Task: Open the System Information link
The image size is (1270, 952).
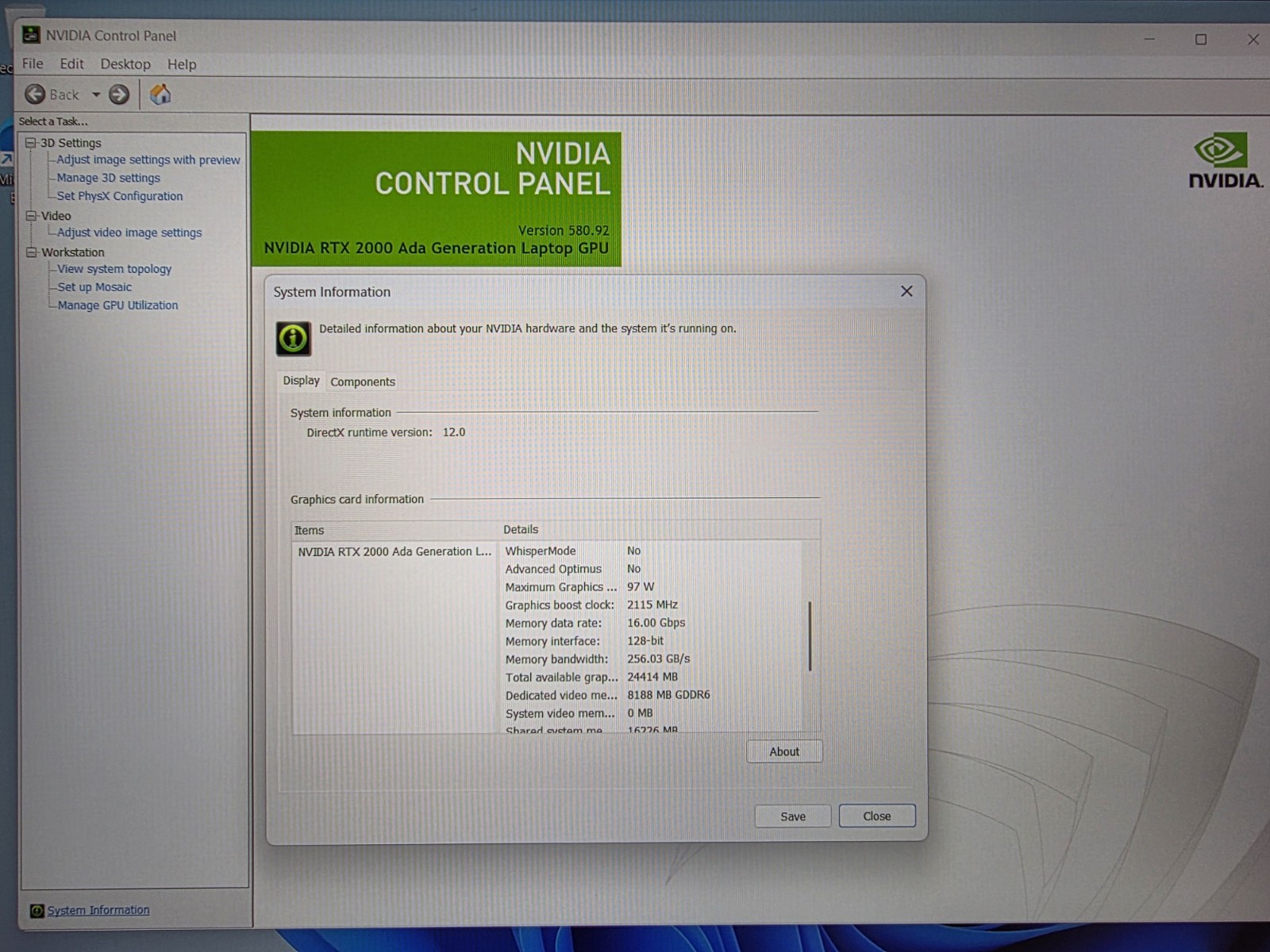Action: tap(98, 910)
